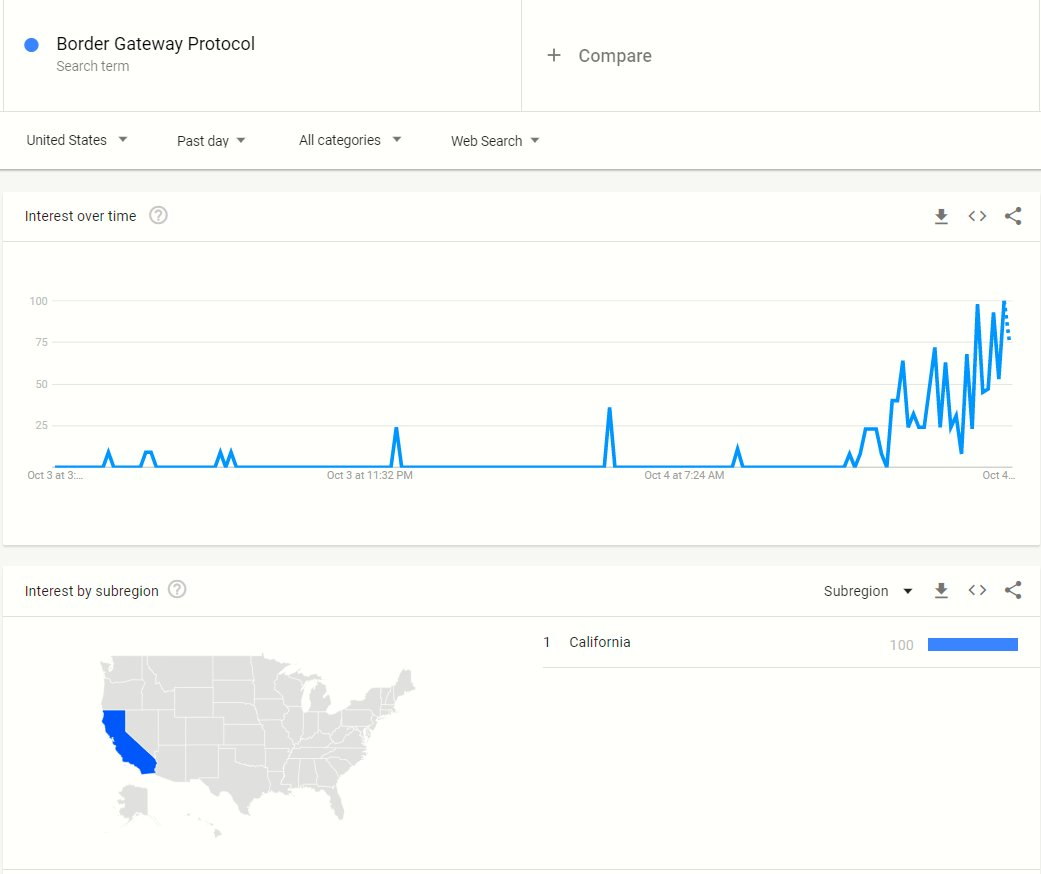Open embed code for Interest over time
Screen dimensions: 1041x874
click(977, 216)
